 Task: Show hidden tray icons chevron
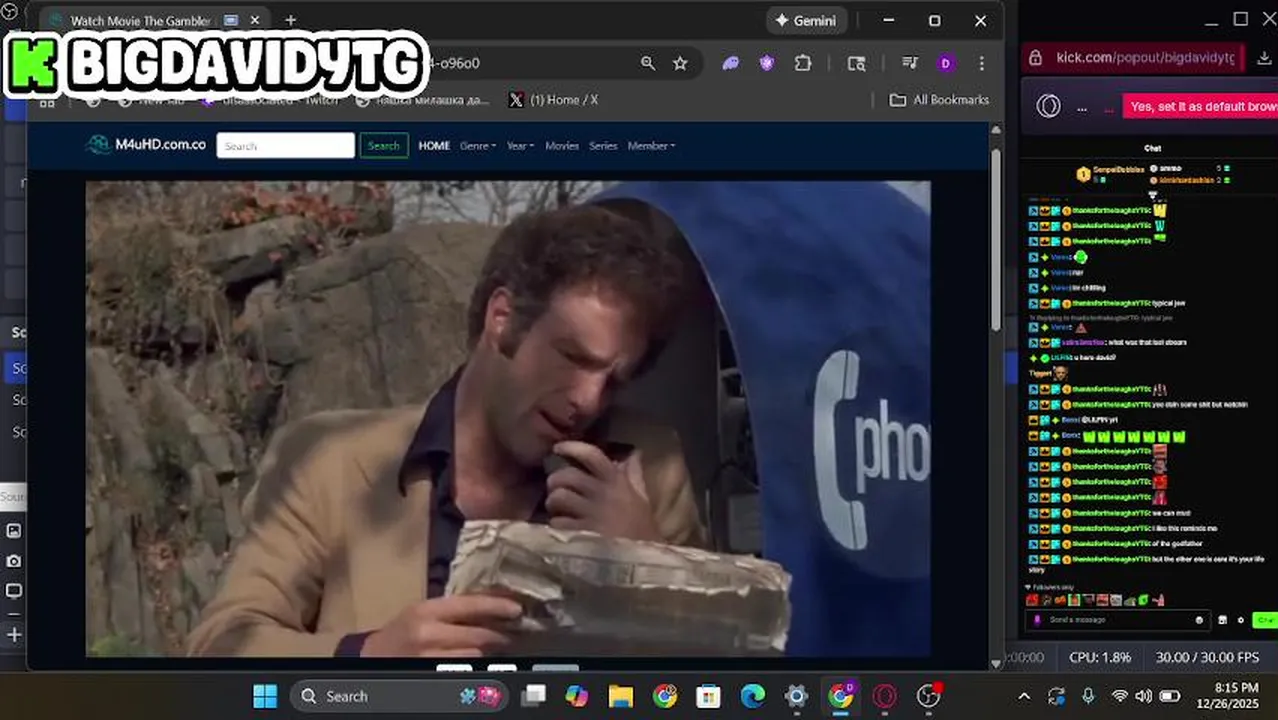pyautogui.click(x=1024, y=696)
